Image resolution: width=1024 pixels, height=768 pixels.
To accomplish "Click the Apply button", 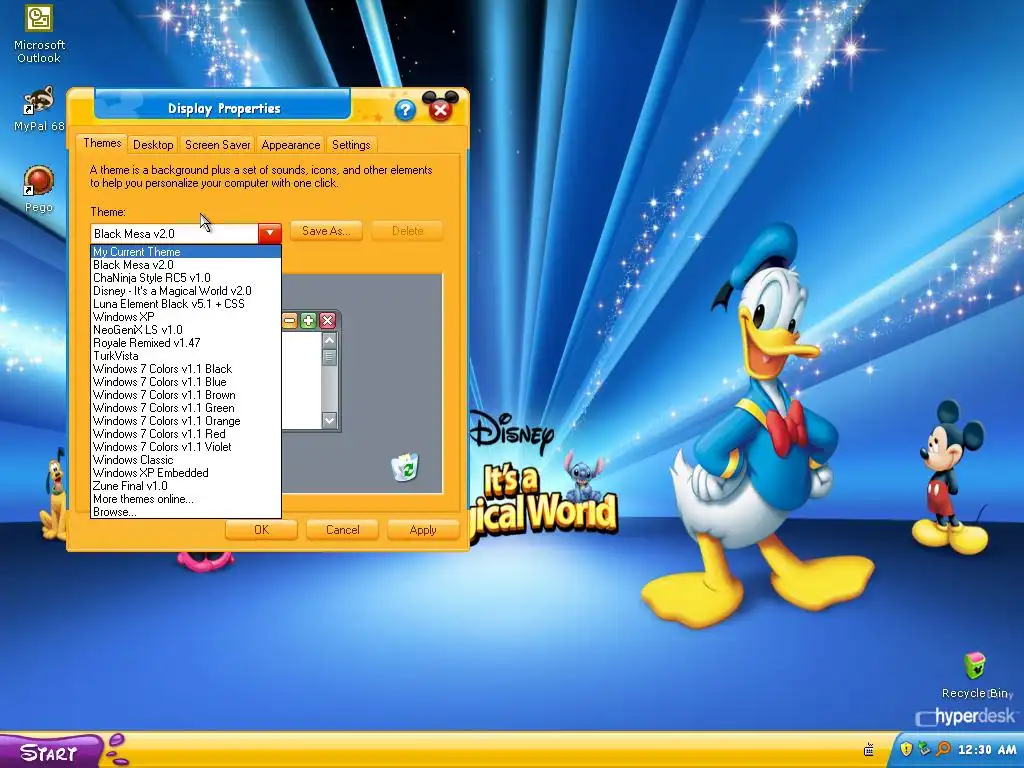I will point(423,530).
